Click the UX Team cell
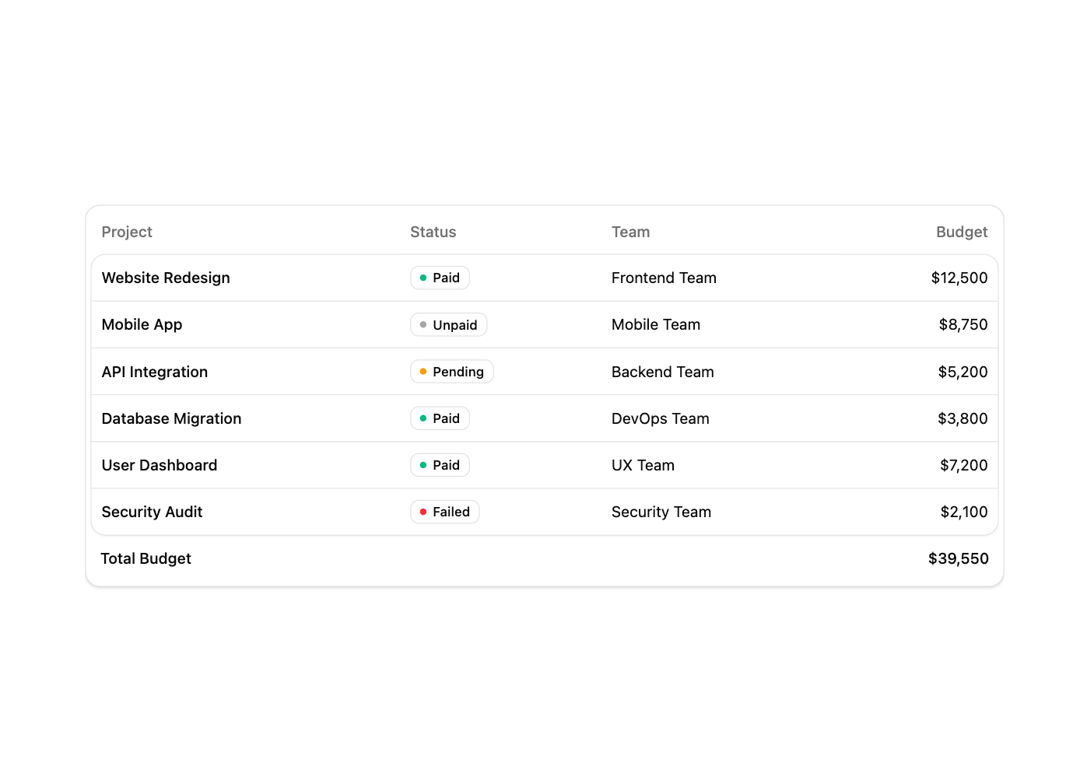Viewport: 1080px width, 773px height. 643,466
